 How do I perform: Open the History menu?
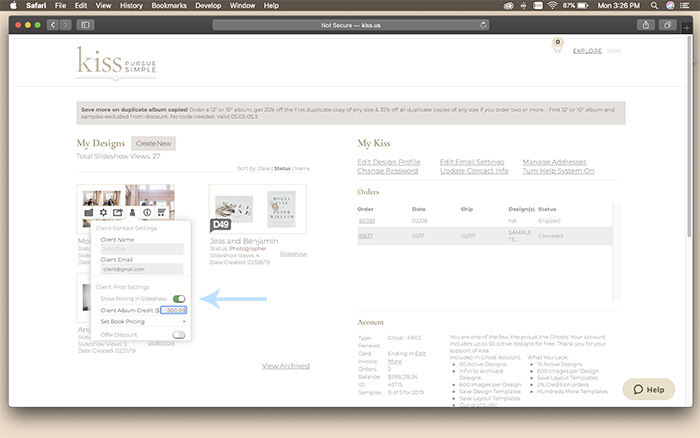131,6
